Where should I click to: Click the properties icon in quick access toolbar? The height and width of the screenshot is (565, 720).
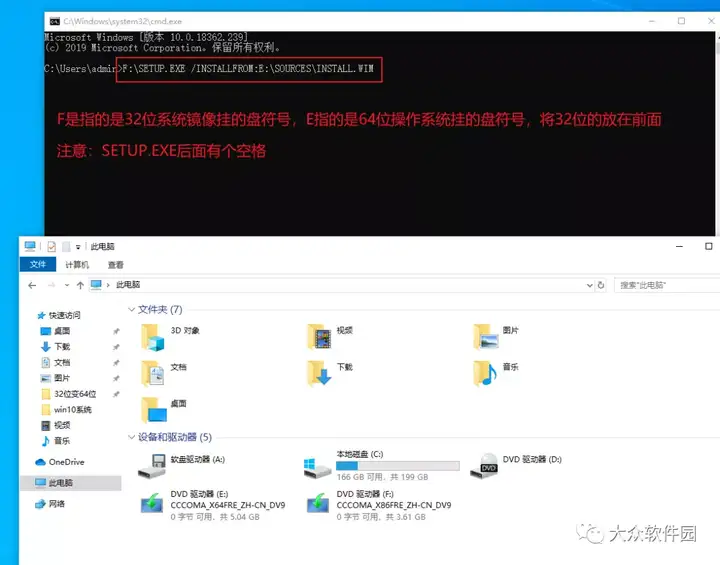[x=51, y=247]
